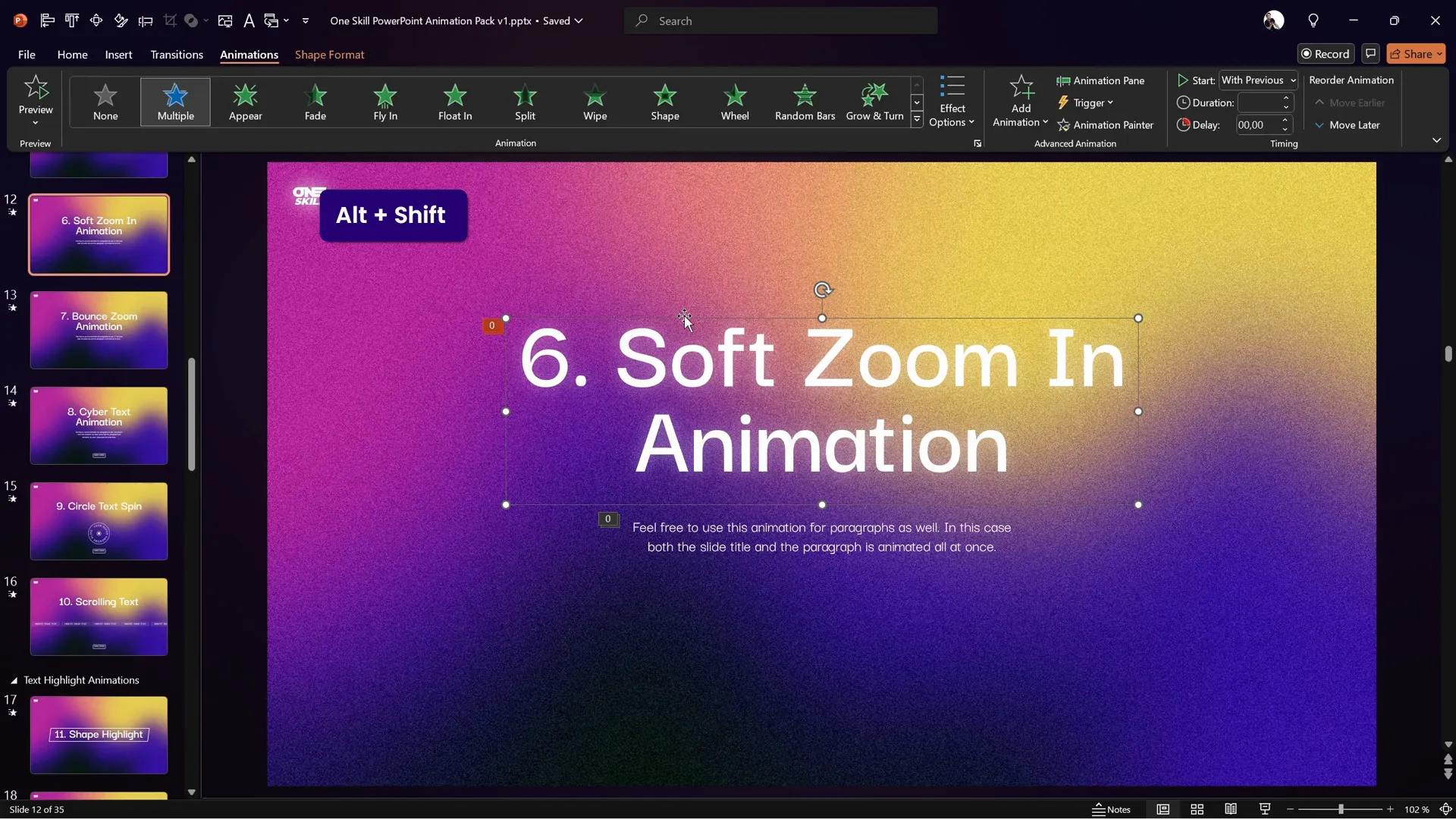Screen dimensions: 1456x819
Task: Collapse the ribbon with the chevron
Action: (x=1436, y=140)
